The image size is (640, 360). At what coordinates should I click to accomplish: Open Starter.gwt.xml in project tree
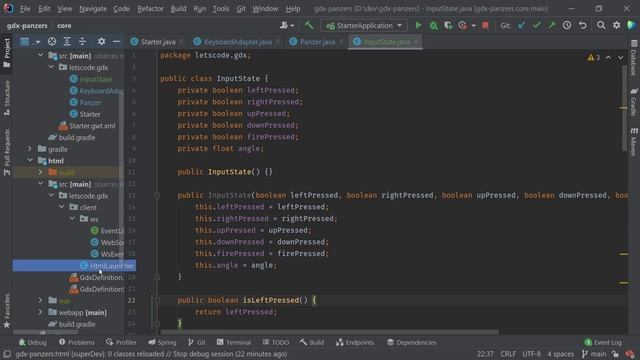(x=92, y=126)
